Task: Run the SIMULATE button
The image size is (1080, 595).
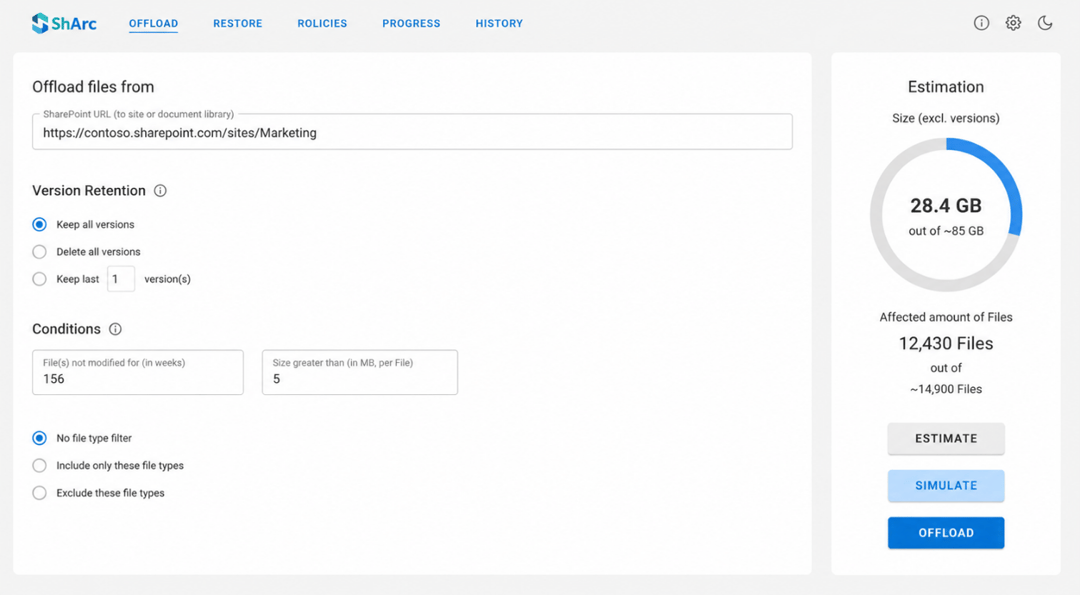Action: click(946, 486)
